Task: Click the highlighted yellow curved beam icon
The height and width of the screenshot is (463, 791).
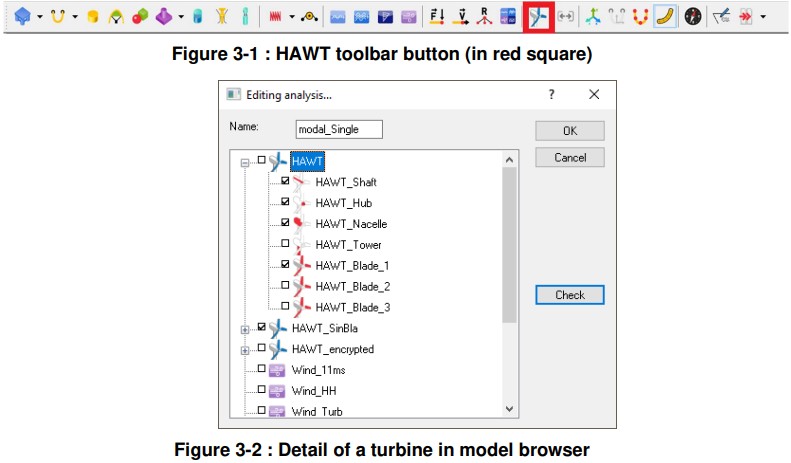Action: (x=664, y=17)
